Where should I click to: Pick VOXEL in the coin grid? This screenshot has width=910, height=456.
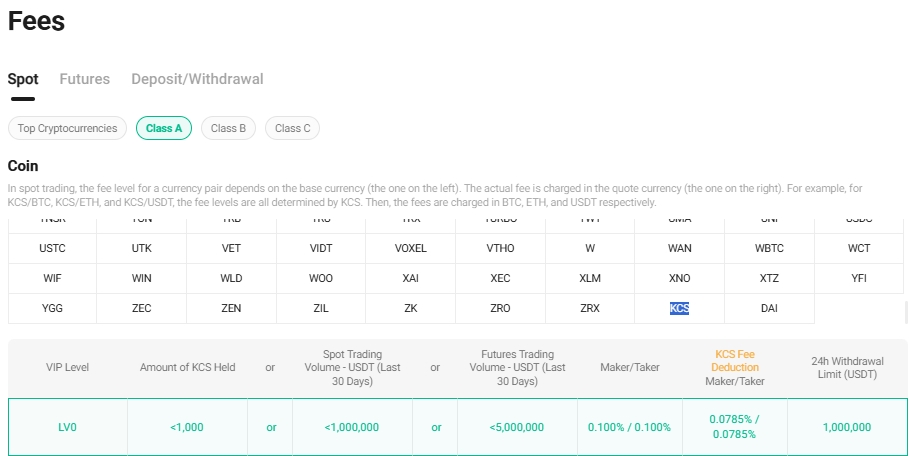click(410, 248)
